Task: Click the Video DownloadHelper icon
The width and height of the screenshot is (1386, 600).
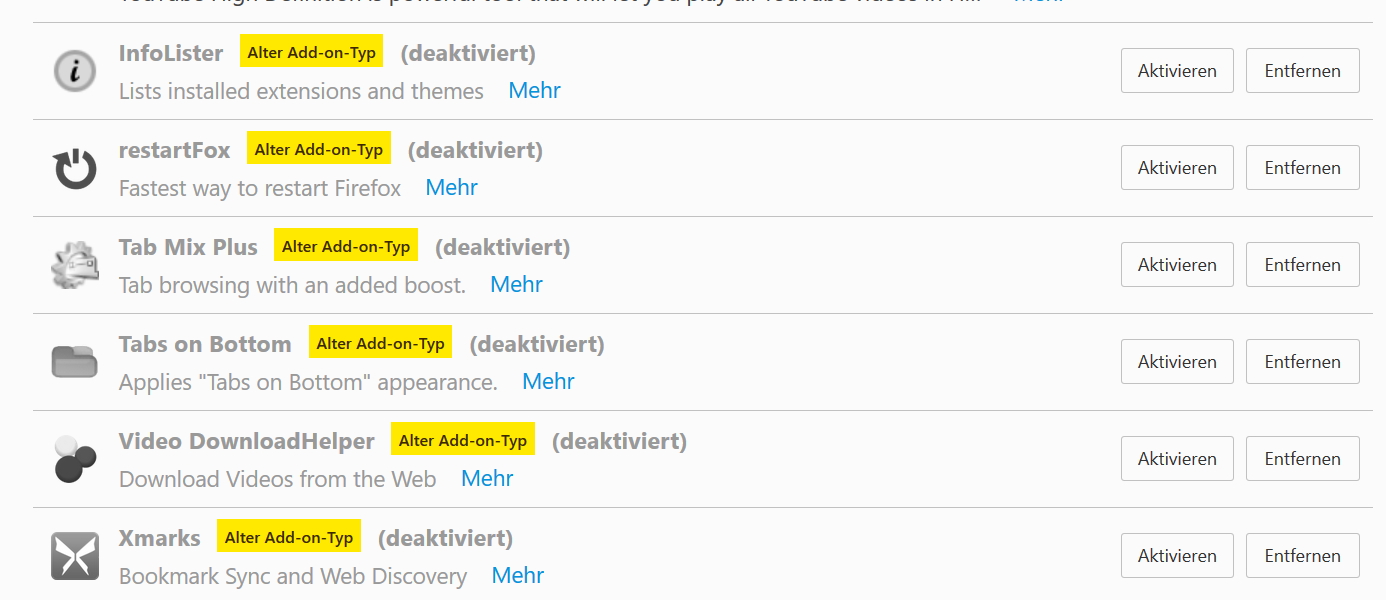Action: [74, 459]
